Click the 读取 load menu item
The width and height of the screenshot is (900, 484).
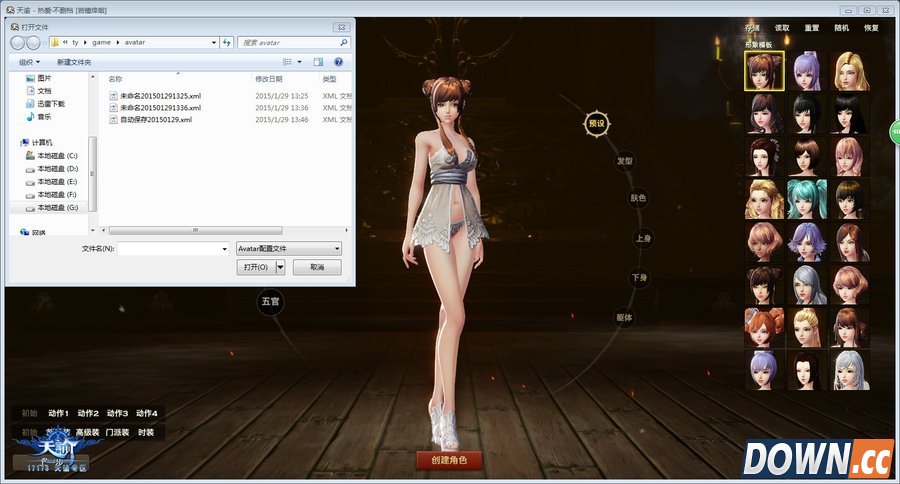click(x=782, y=28)
